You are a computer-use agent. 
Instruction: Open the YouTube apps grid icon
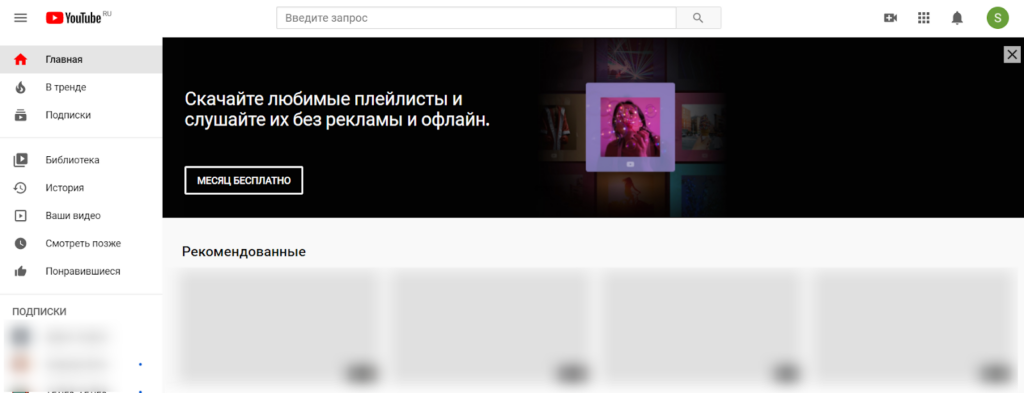[923, 18]
